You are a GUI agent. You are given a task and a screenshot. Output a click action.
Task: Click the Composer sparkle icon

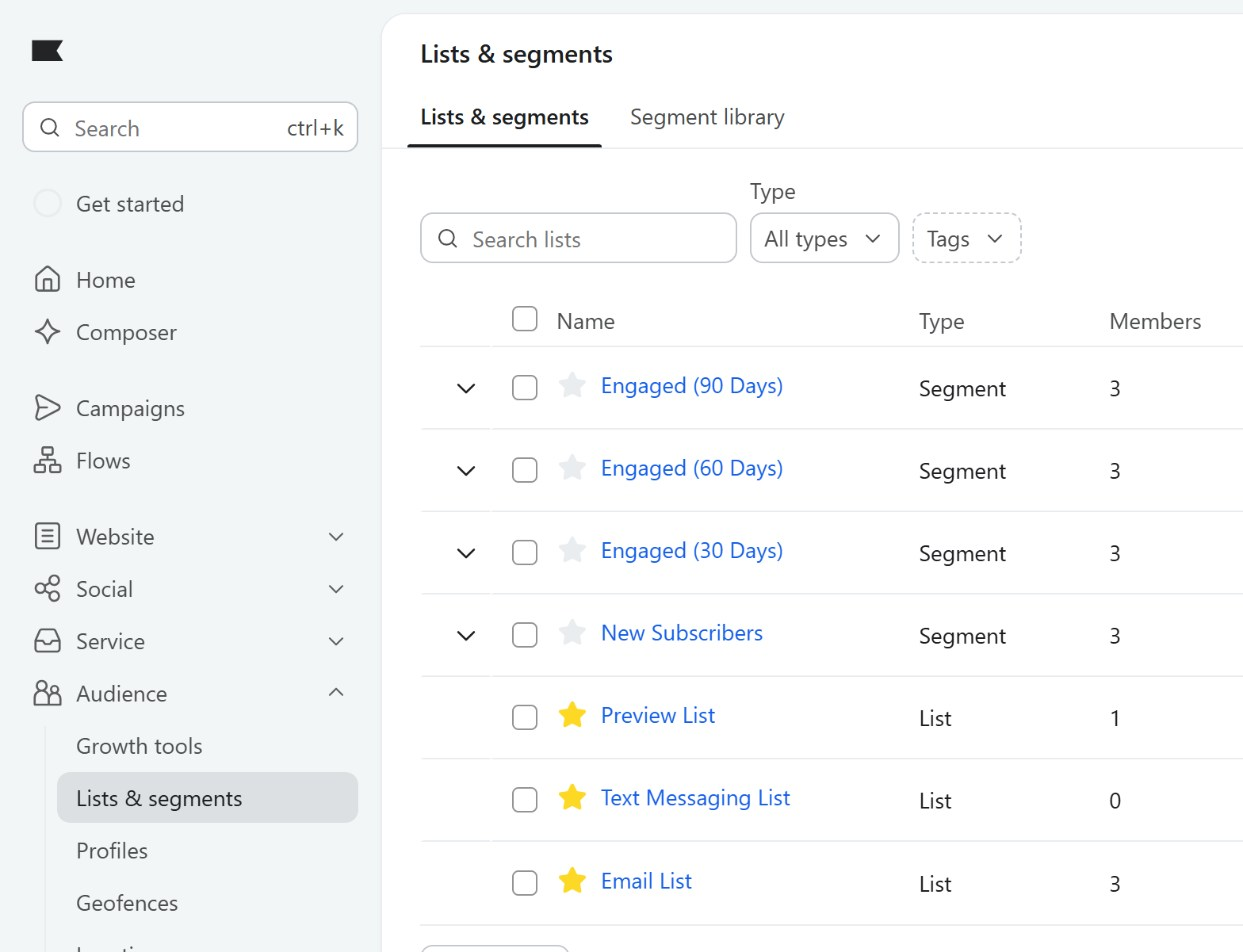[x=47, y=332]
